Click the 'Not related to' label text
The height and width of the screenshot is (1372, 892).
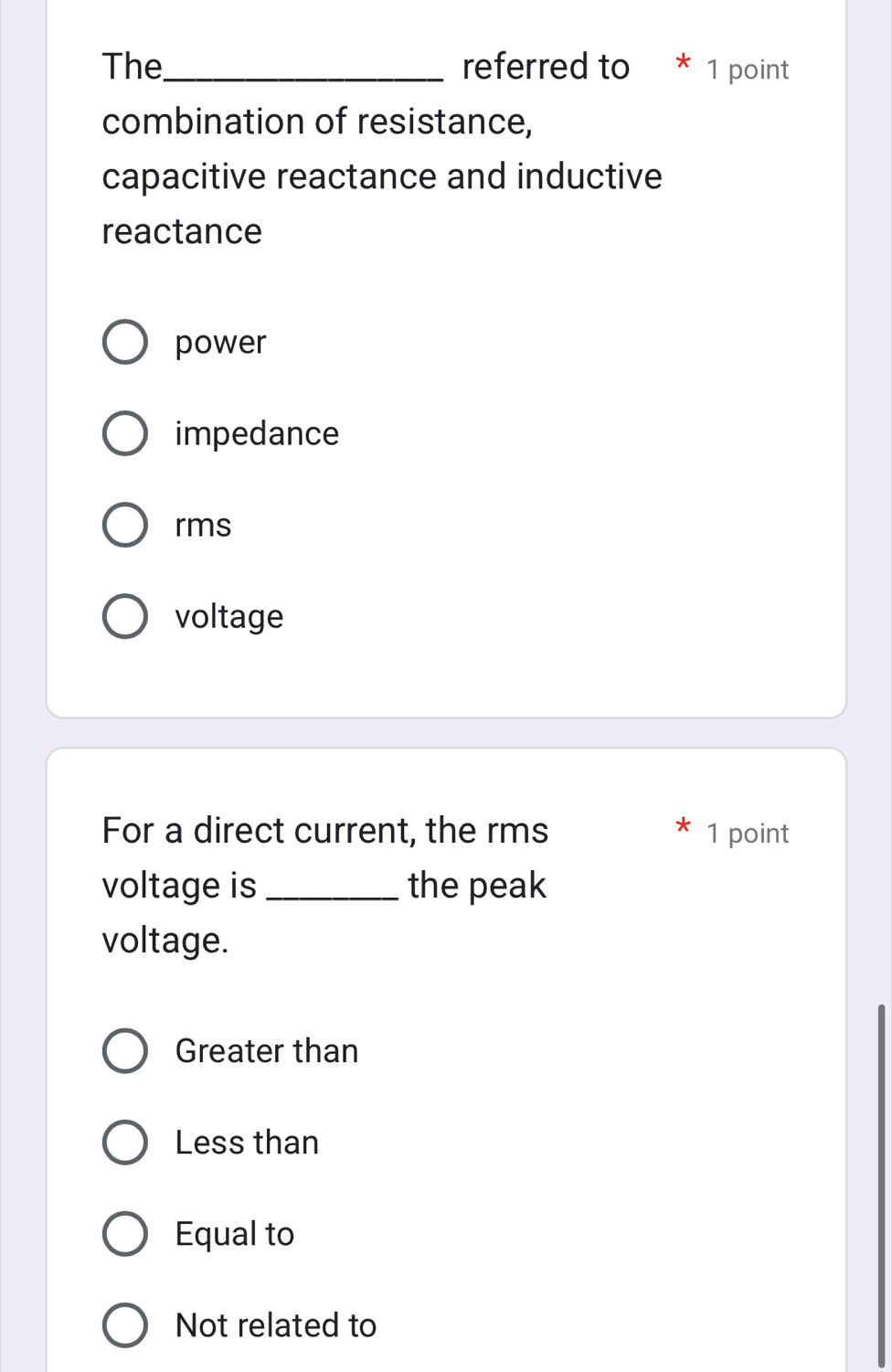[276, 1325]
